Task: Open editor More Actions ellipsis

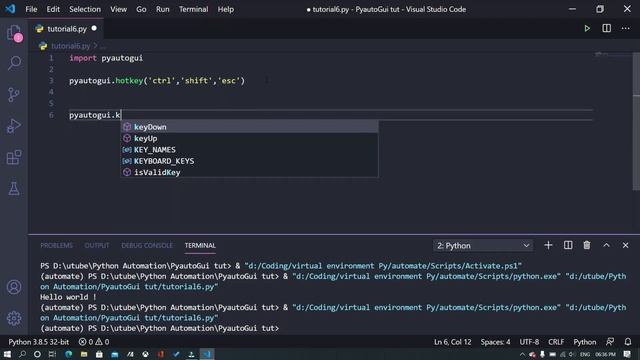Action: pyautogui.click(x=626, y=28)
